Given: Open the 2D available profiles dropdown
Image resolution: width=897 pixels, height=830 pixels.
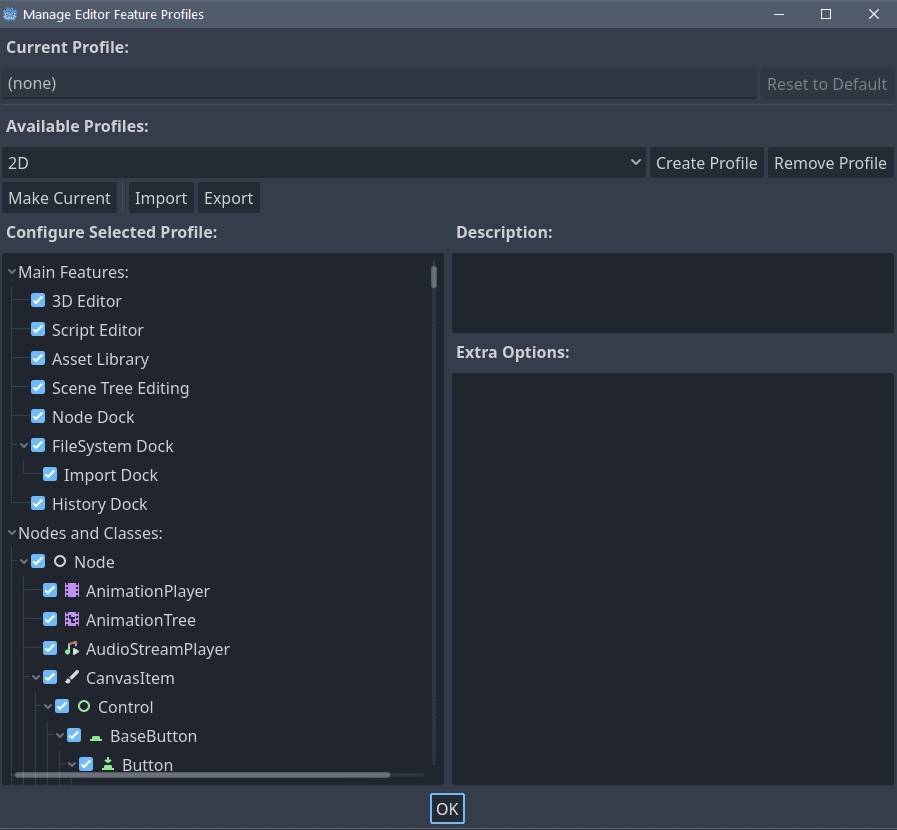Looking at the screenshot, I should pyautogui.click(x=323, y=163).
